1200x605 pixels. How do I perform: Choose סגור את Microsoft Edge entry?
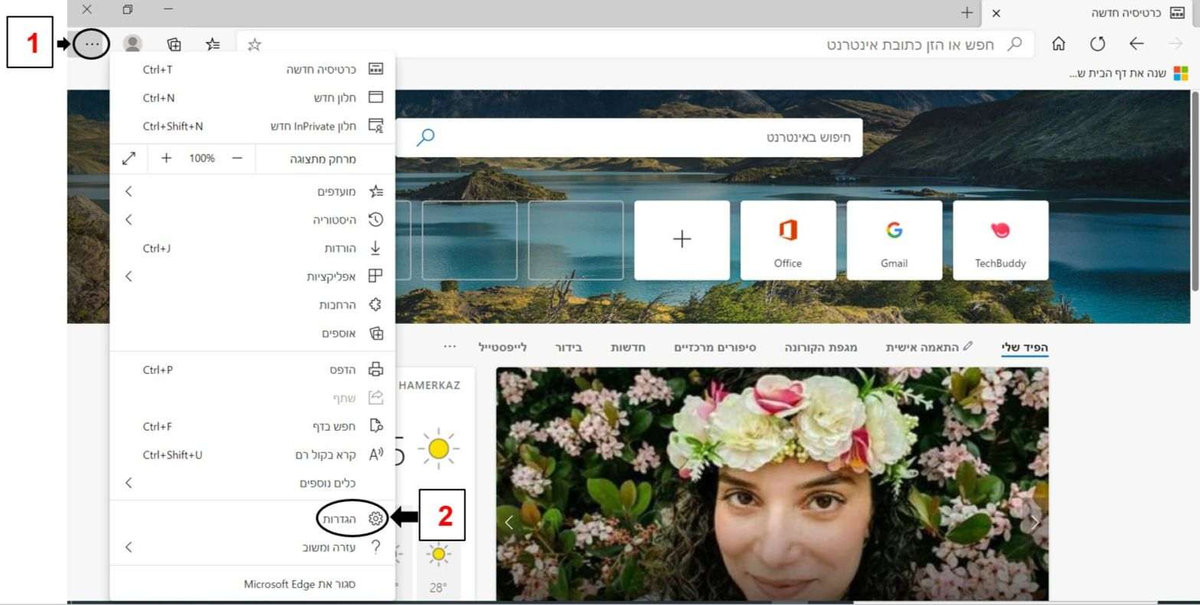click(252, 583)
